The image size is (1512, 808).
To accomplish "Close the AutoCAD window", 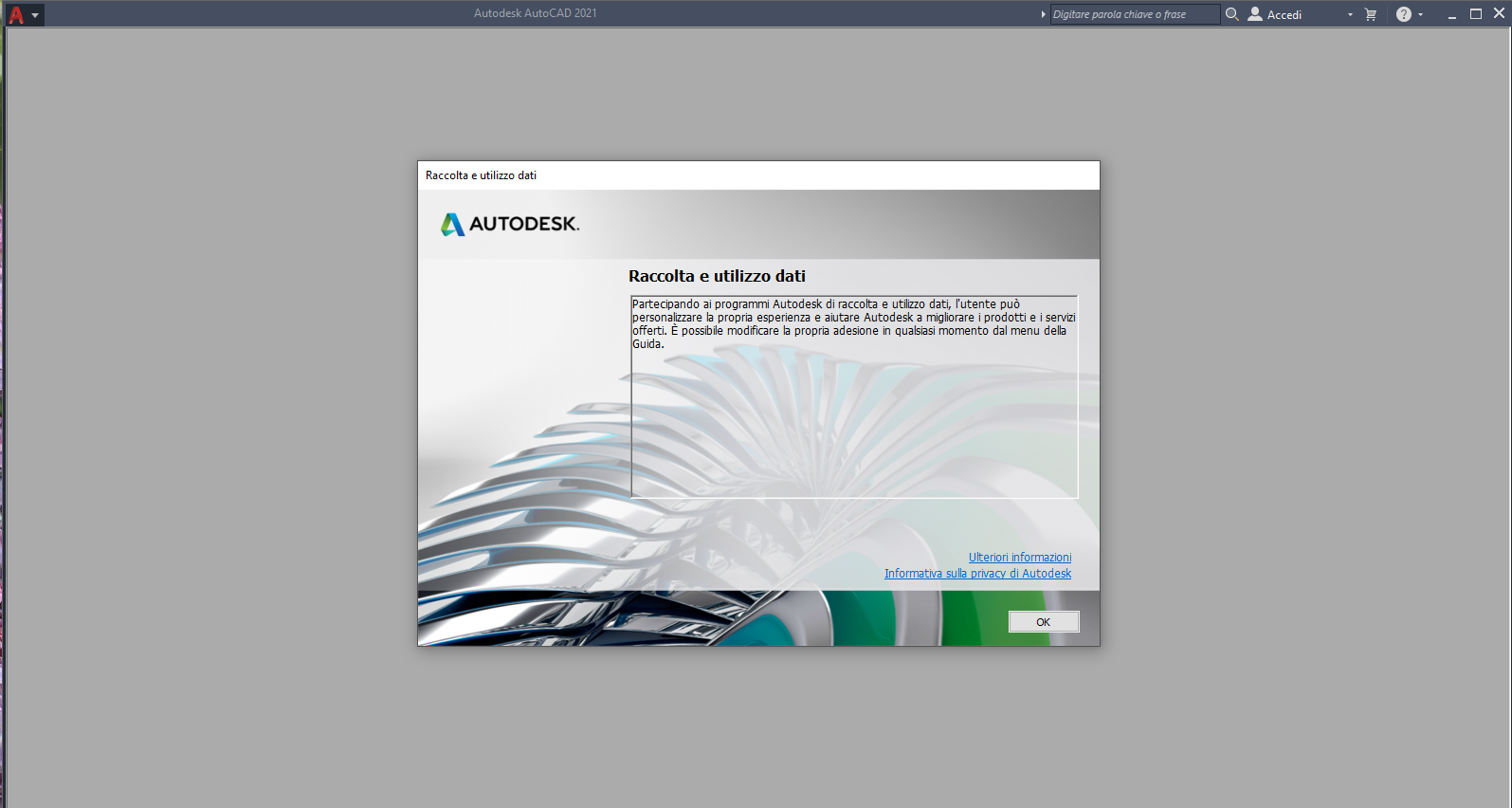I will tap(1500, 14).
